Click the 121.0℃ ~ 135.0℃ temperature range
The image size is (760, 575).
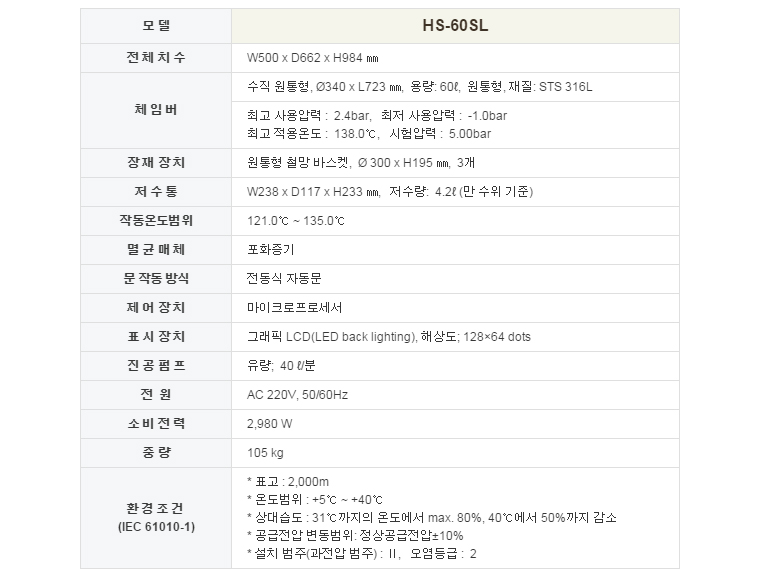click(296, 221)
